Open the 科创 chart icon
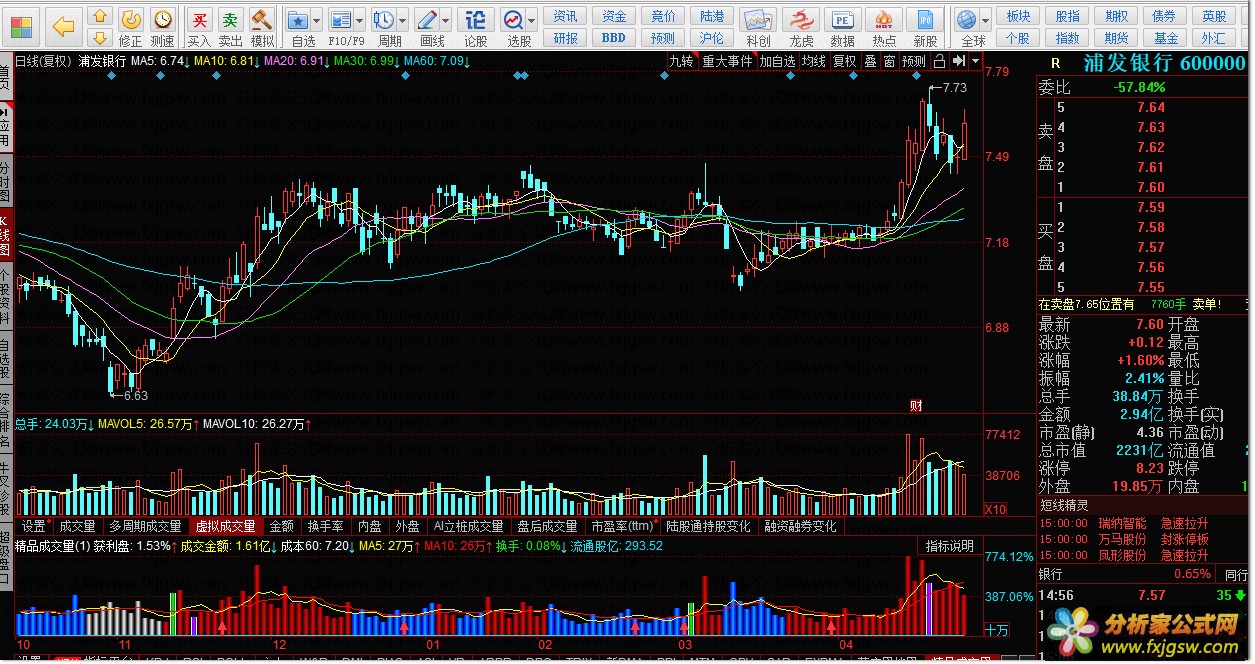The width and height of the screenshot is (1255, 664). tap(758, 19)
